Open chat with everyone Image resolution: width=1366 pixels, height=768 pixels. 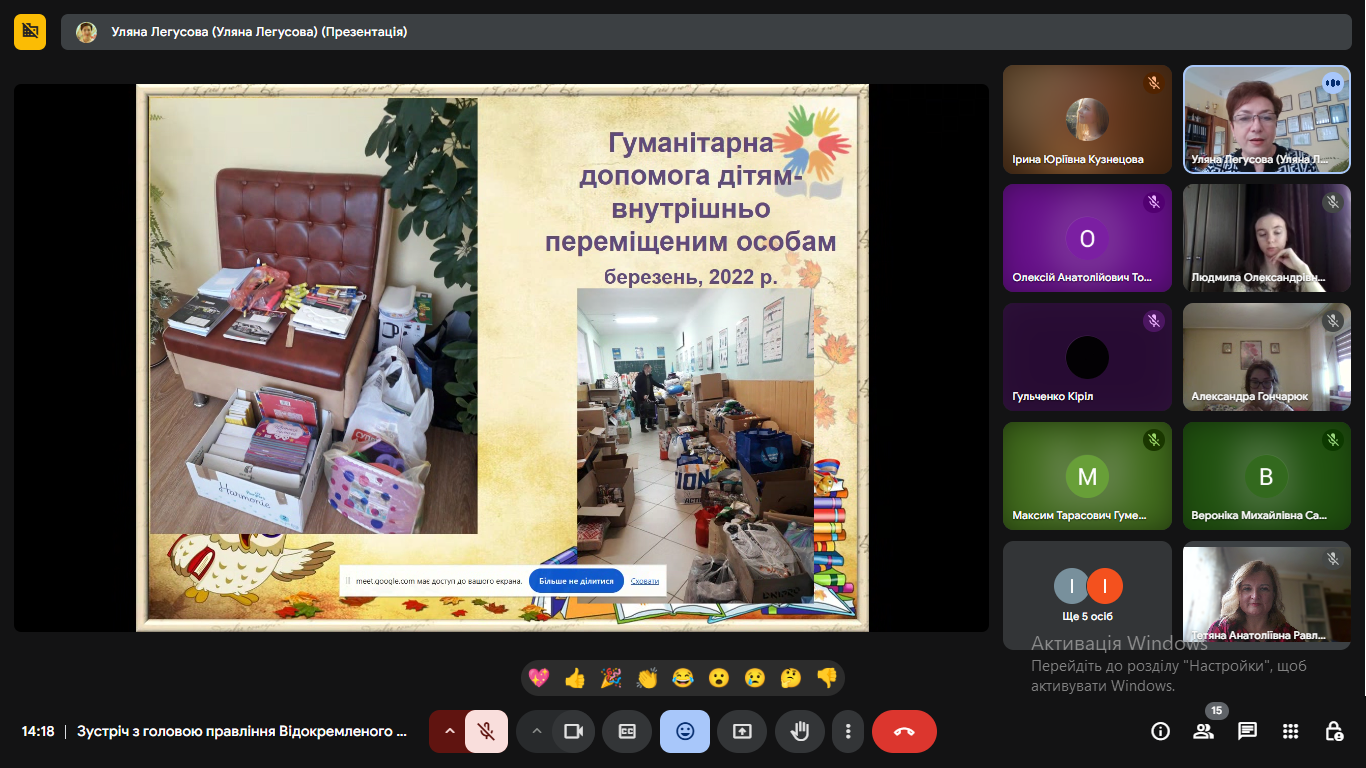pyautogui.click(x=1247, y=731)
